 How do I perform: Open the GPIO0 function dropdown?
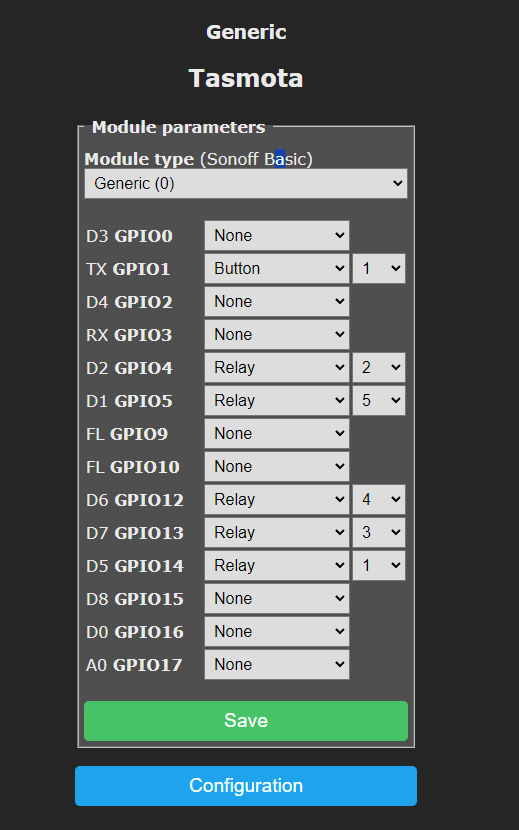[277, 236]
